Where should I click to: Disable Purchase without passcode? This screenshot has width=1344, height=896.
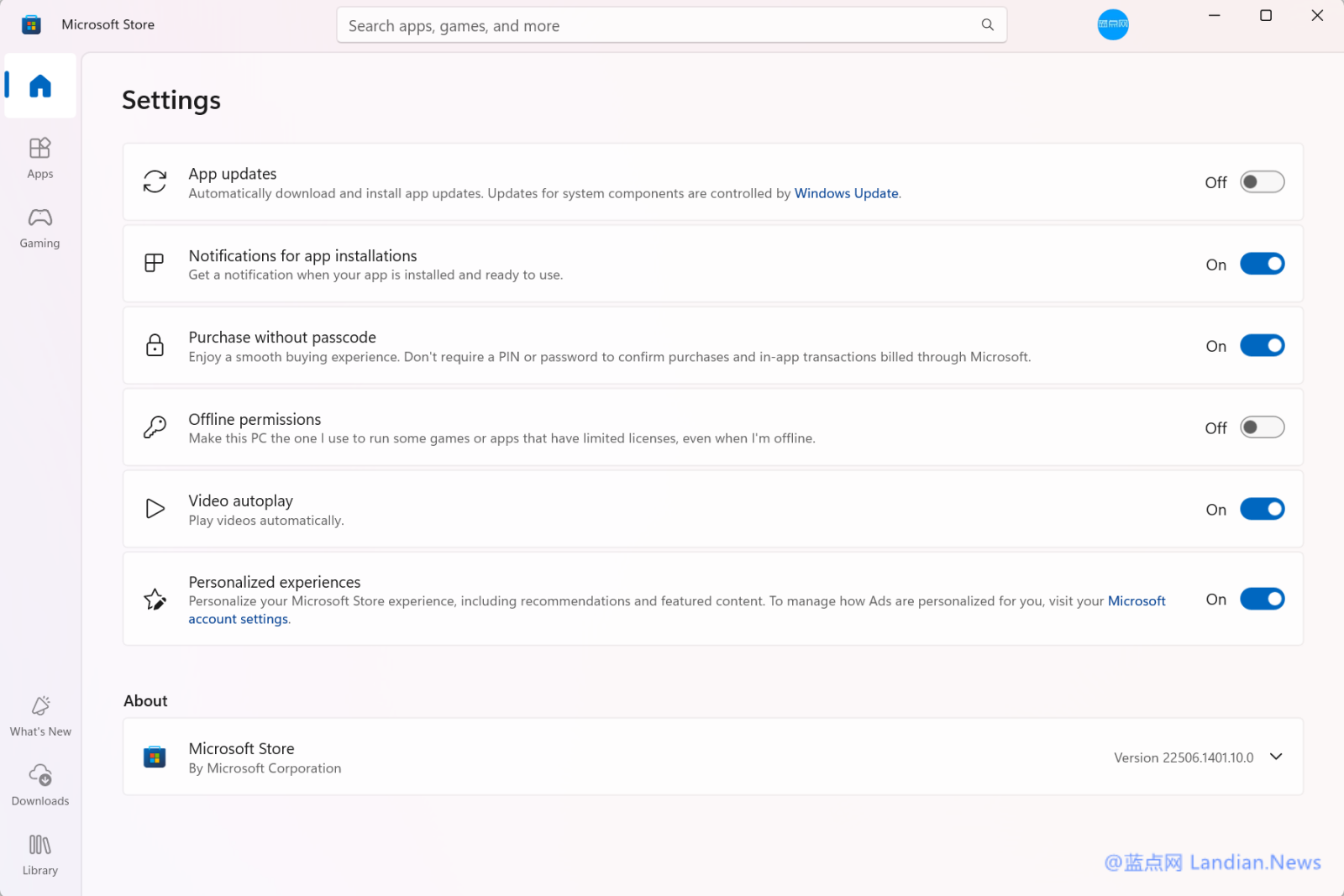(x=1262, y=346)
